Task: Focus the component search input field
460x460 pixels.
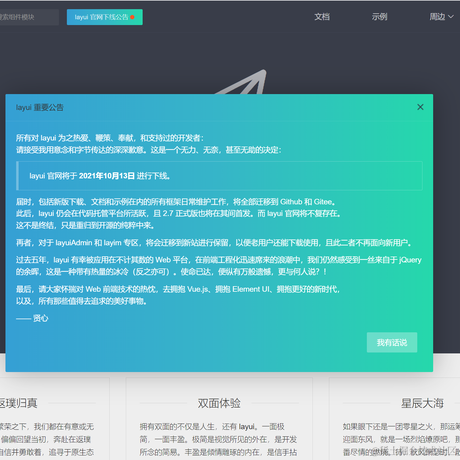Action: click(x=28, y=17)
